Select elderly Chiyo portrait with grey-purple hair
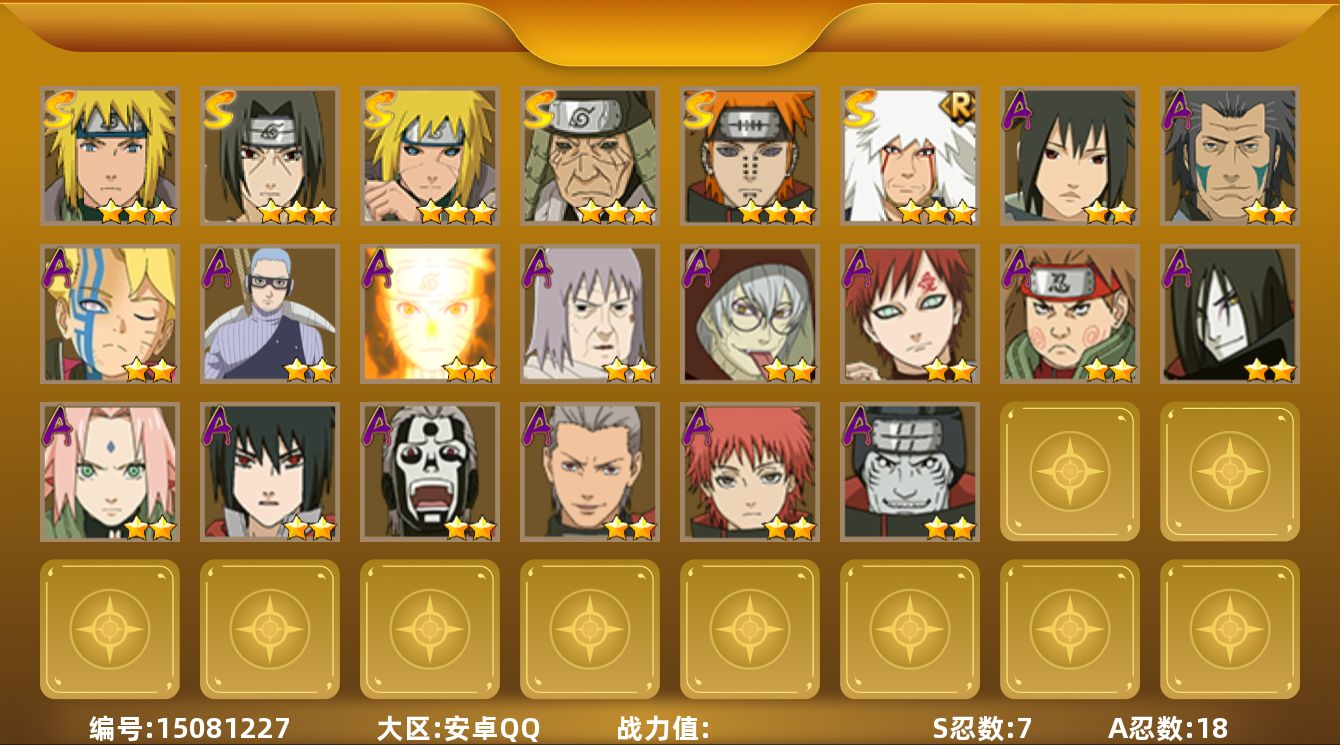The image size is (1340, 745). (590, 314)
